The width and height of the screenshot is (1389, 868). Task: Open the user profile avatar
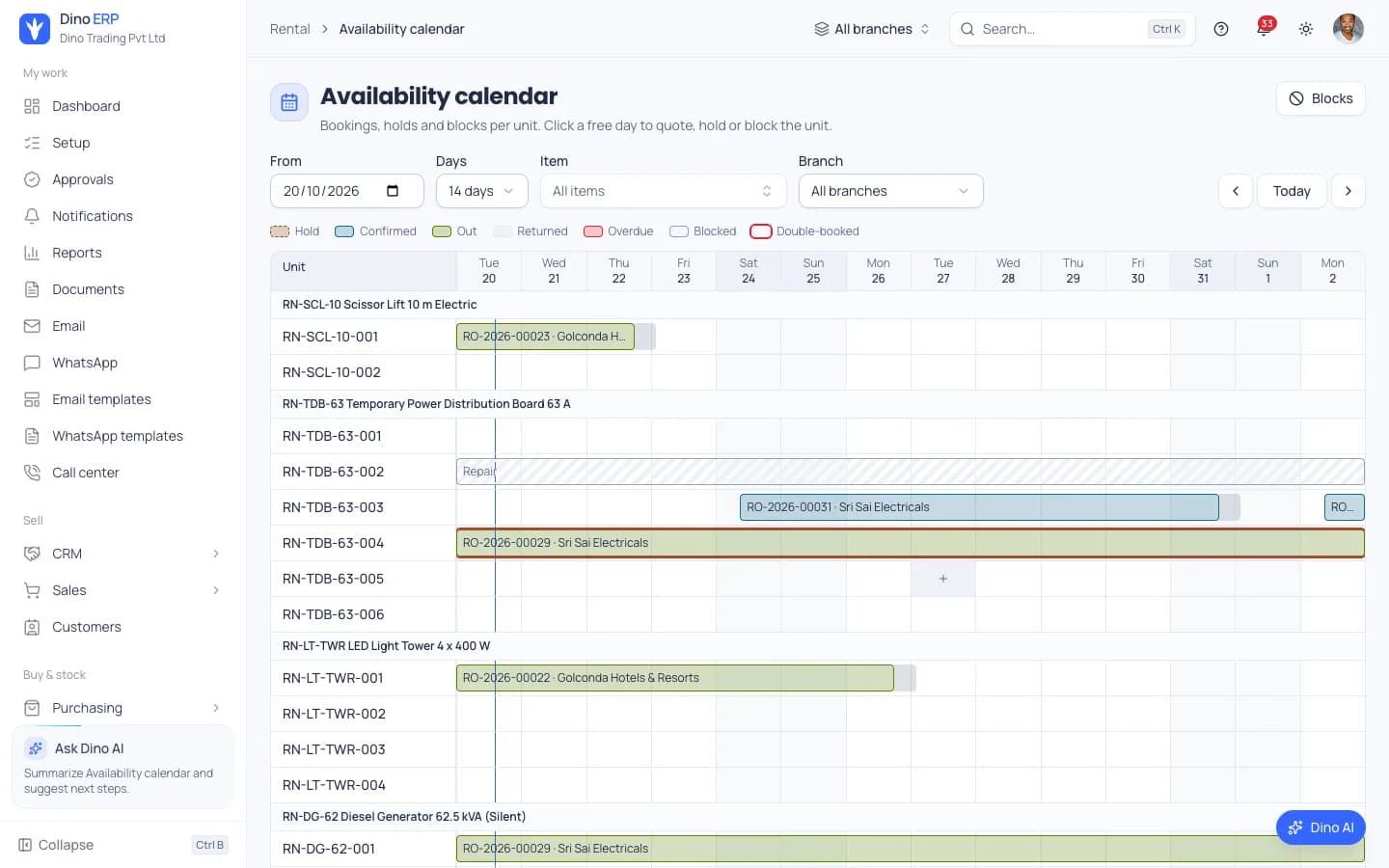click(1348, 29)
